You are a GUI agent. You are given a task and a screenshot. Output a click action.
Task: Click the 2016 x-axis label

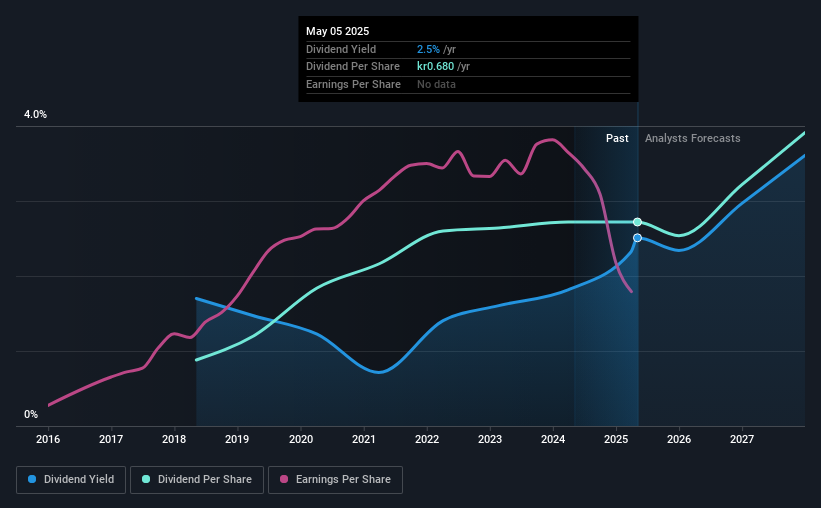[x=48, y=439]
